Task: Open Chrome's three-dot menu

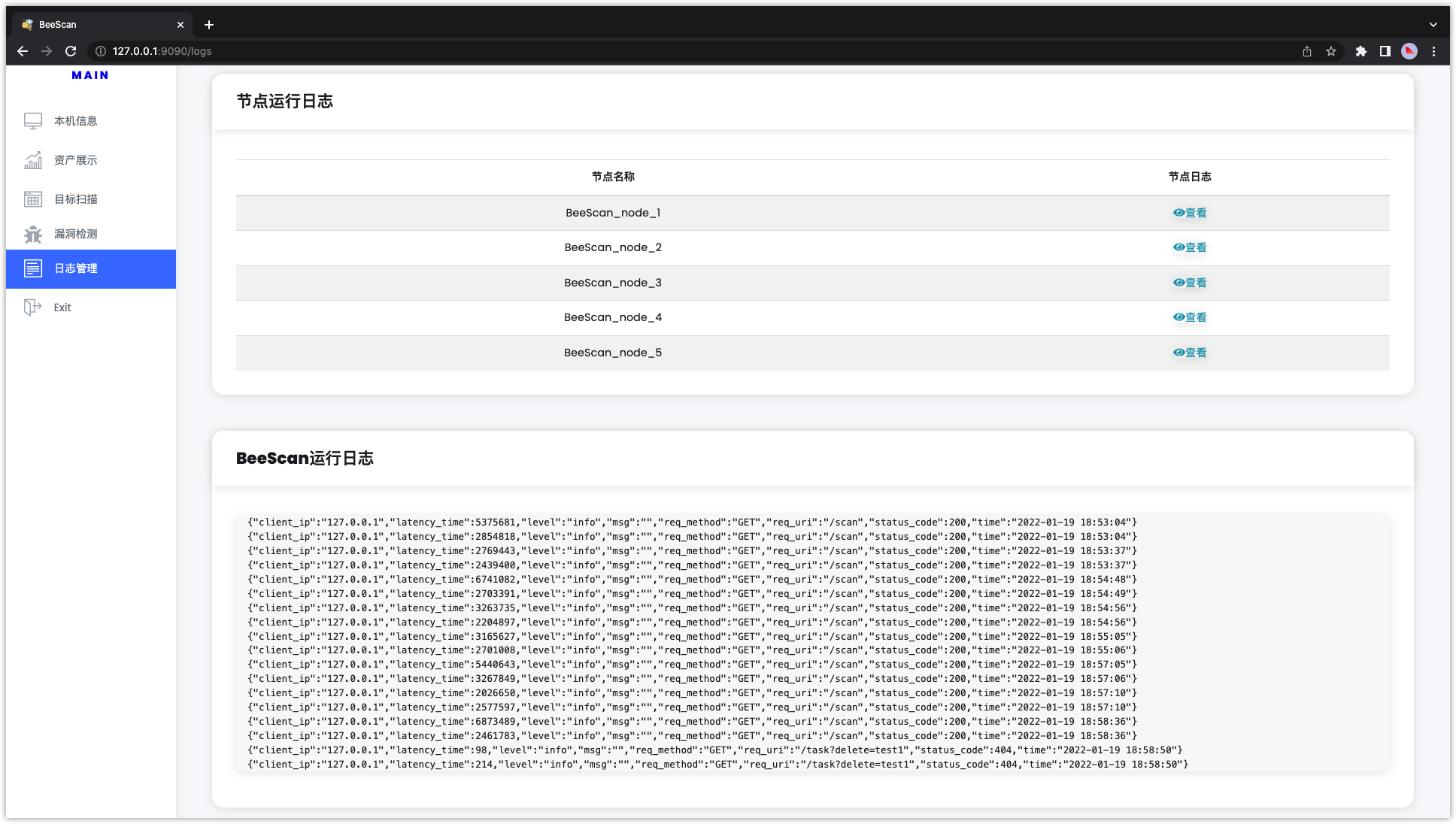Action: point(1433,51)
